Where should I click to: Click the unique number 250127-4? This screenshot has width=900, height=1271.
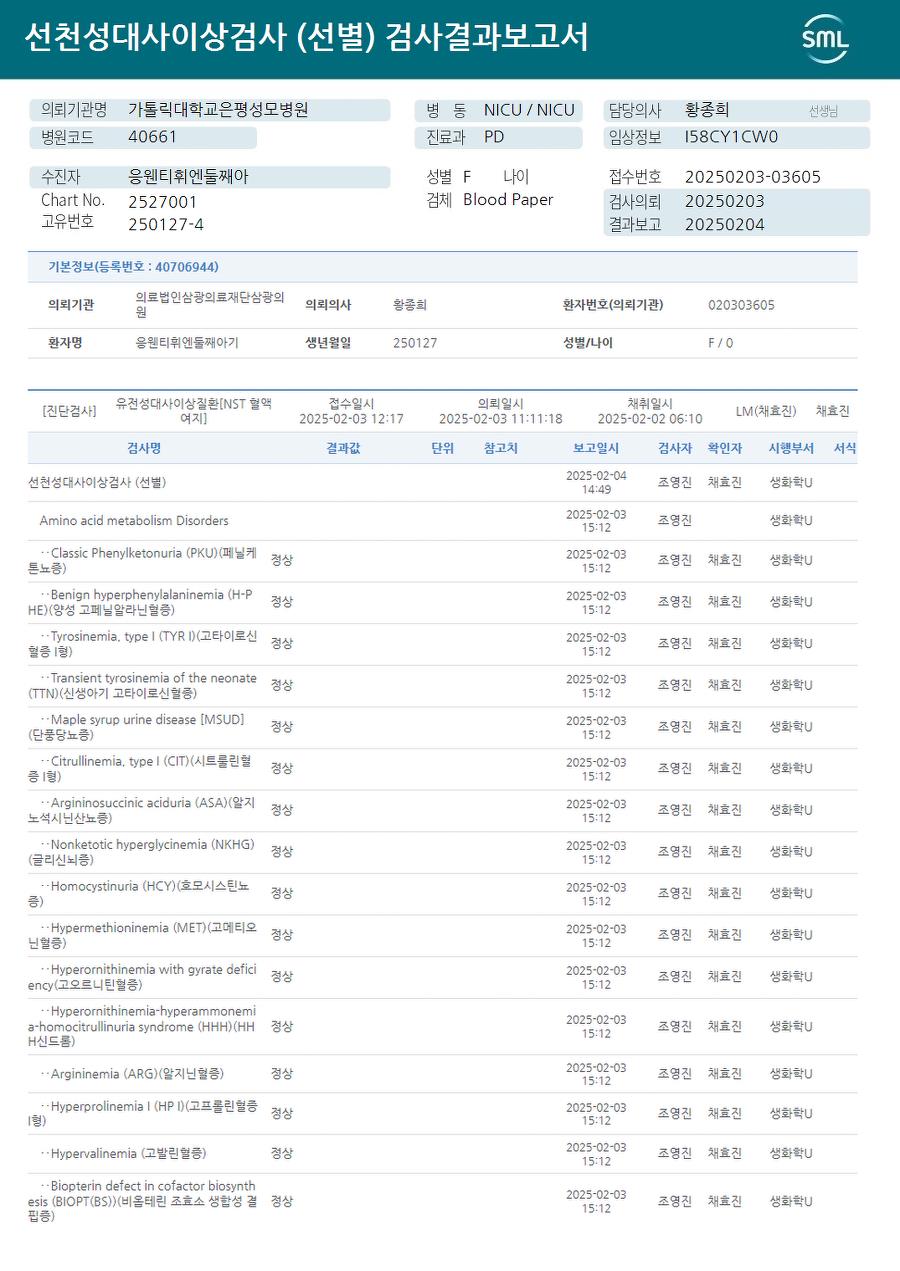coord(166,224)
